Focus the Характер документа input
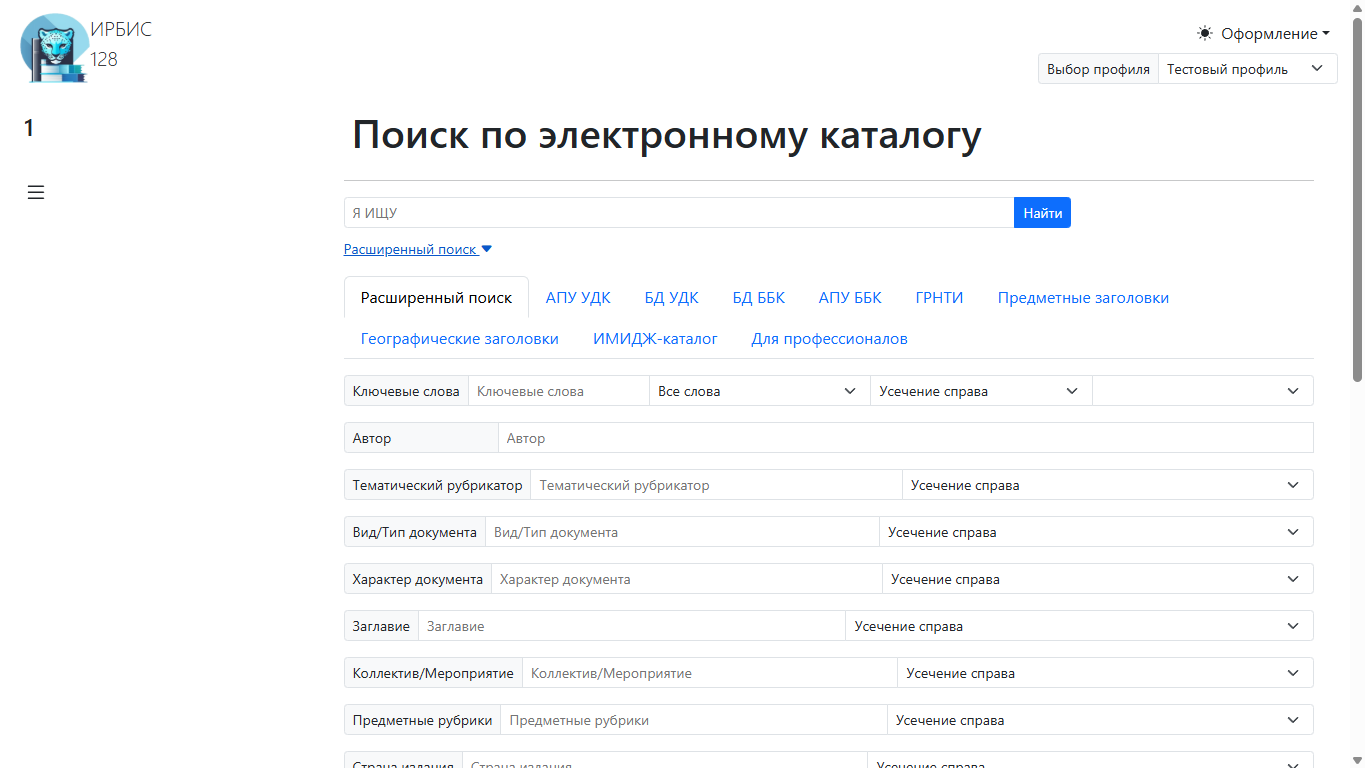Image resolution: width=1365 pixels, height=768 pixels. (687, 579)
